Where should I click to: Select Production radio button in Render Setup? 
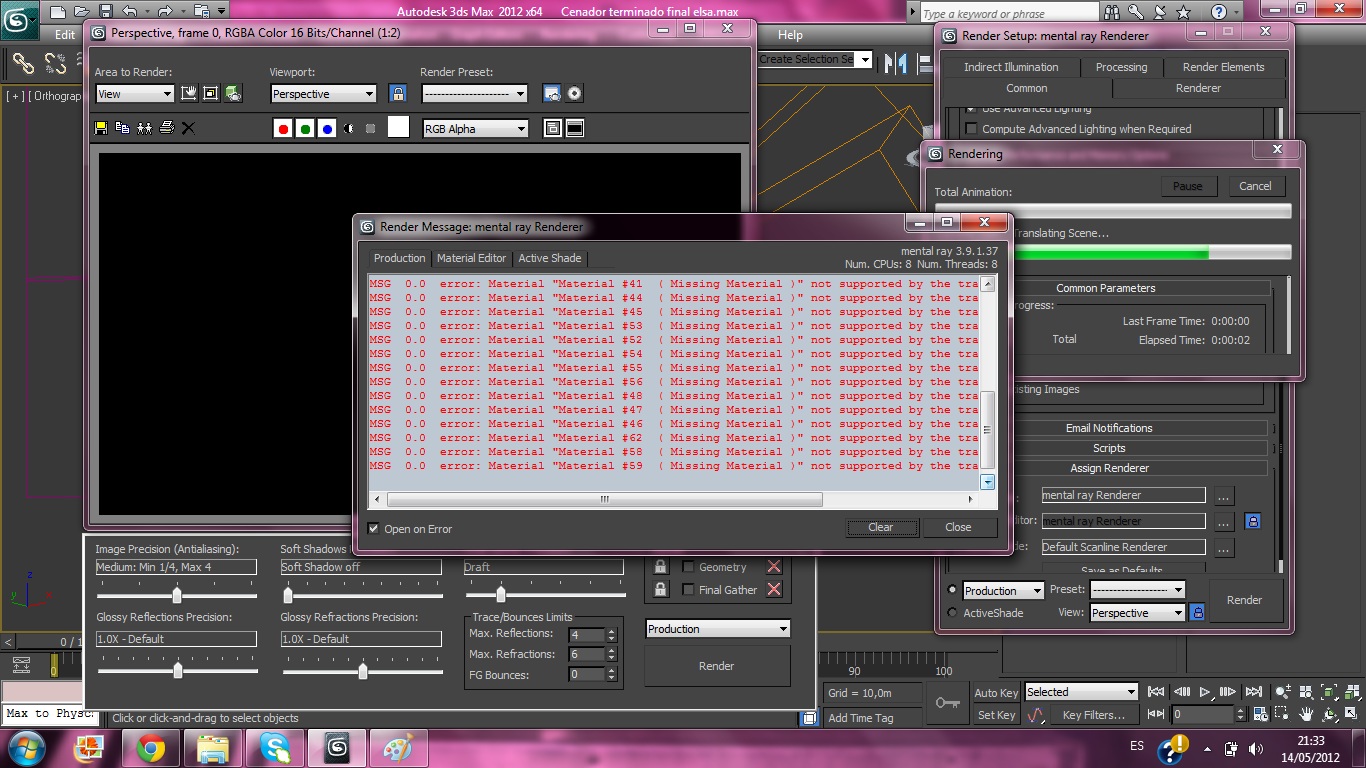952,590
